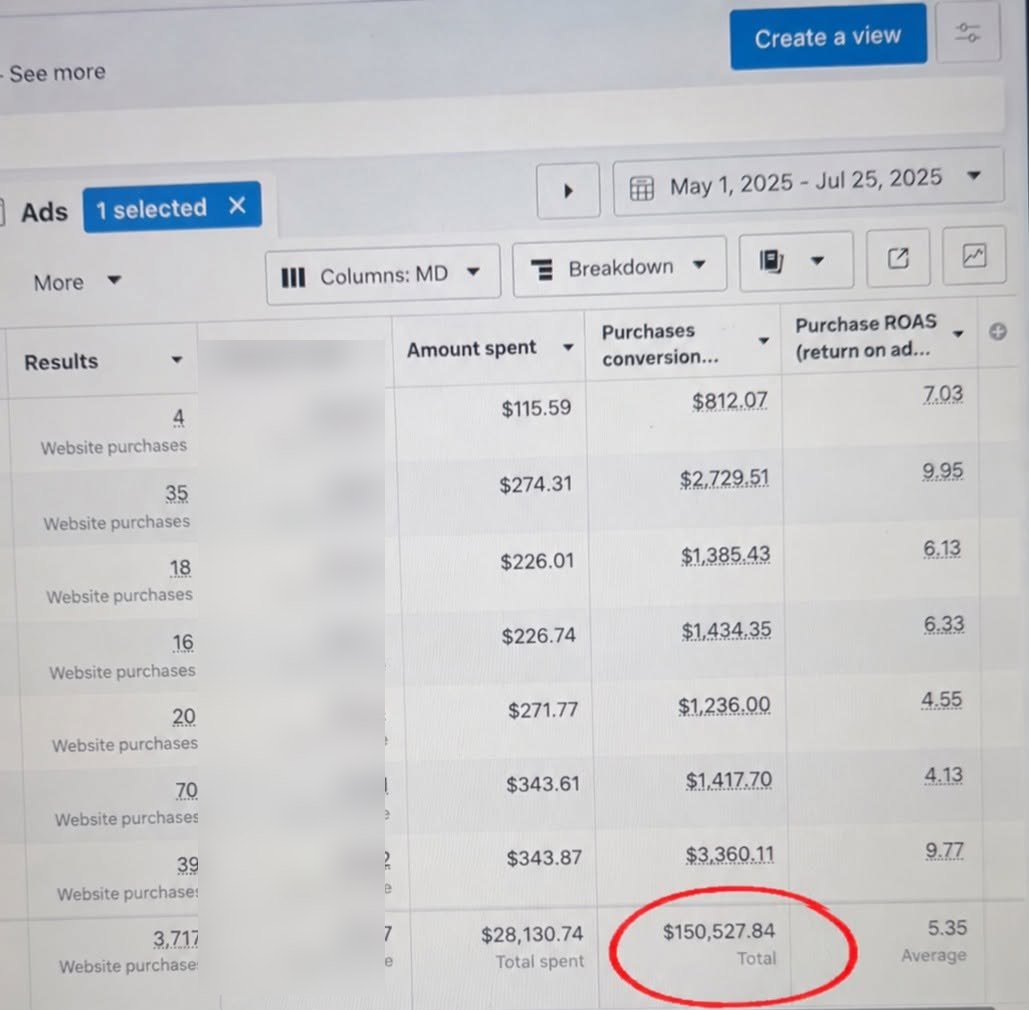Click the 18 website purchases result
Screen dimensions: 1029x1010
(x=180, y=568)
